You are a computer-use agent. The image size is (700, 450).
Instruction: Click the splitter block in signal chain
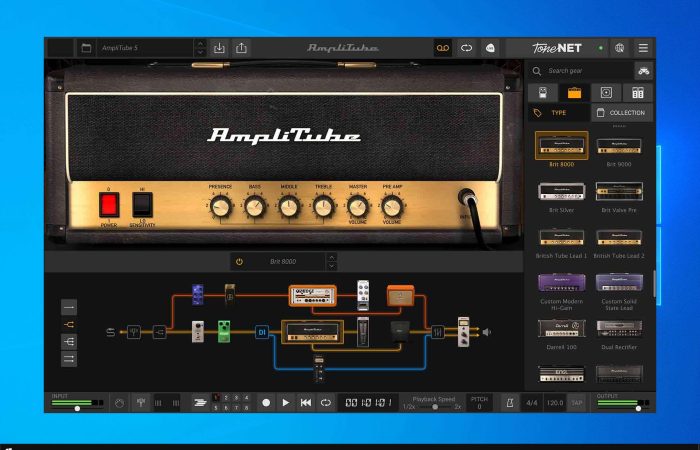click(x=159, y=332)
